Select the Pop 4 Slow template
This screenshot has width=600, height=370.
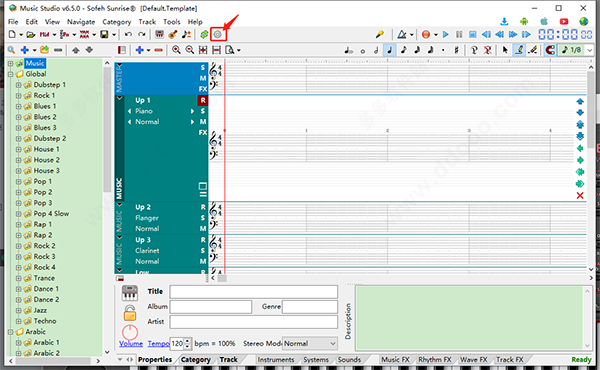[51, 214]
